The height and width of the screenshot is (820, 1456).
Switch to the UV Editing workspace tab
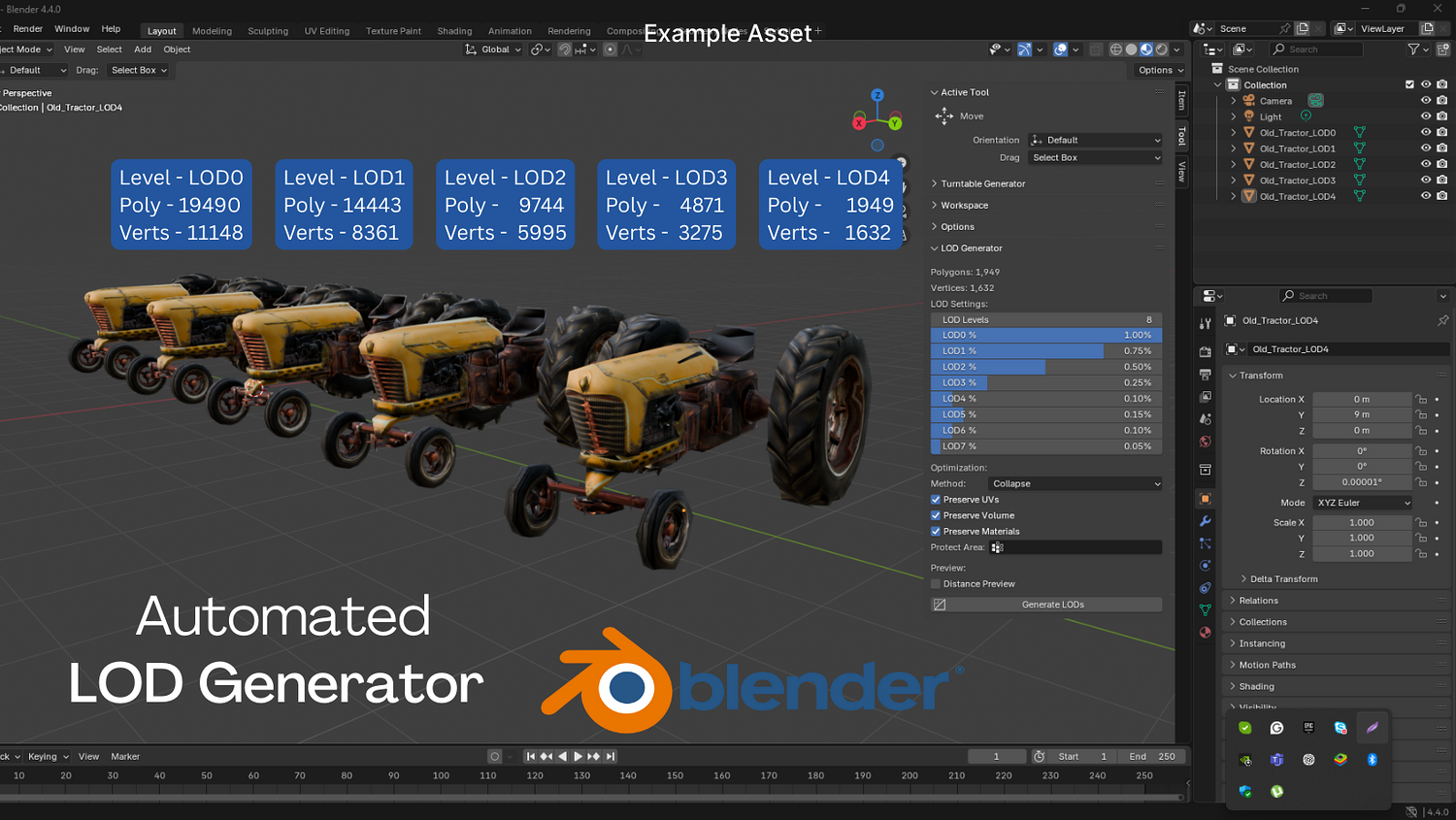[x=327, y=31]
